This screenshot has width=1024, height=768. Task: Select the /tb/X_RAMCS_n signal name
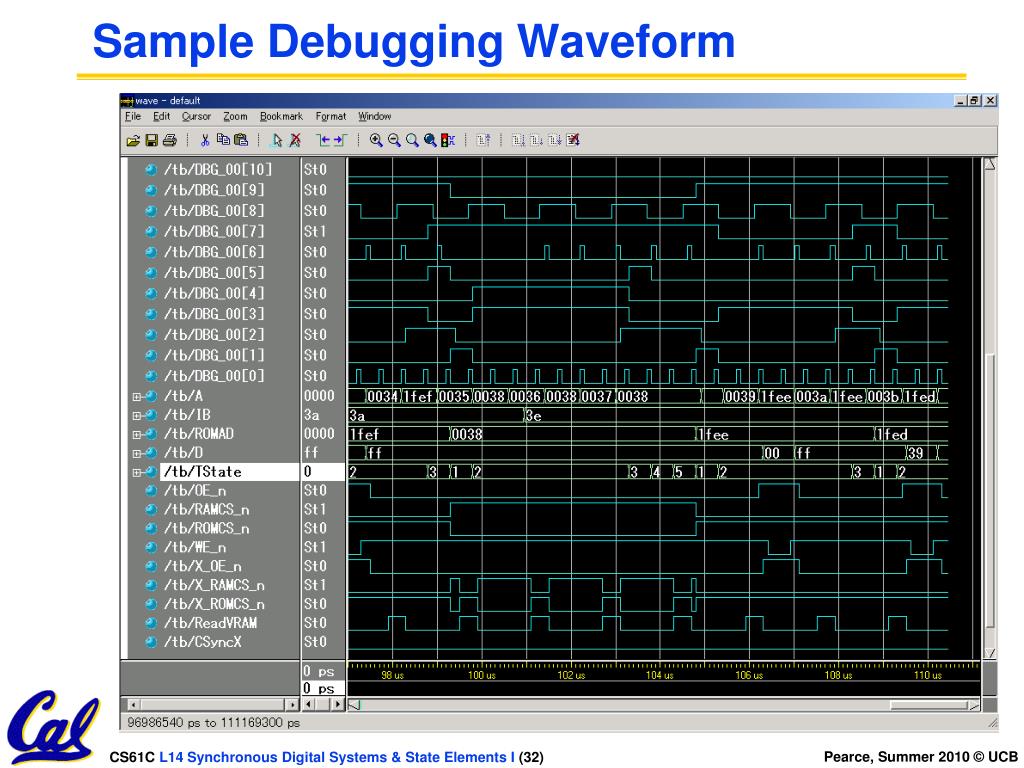click(x=214, y=586)
